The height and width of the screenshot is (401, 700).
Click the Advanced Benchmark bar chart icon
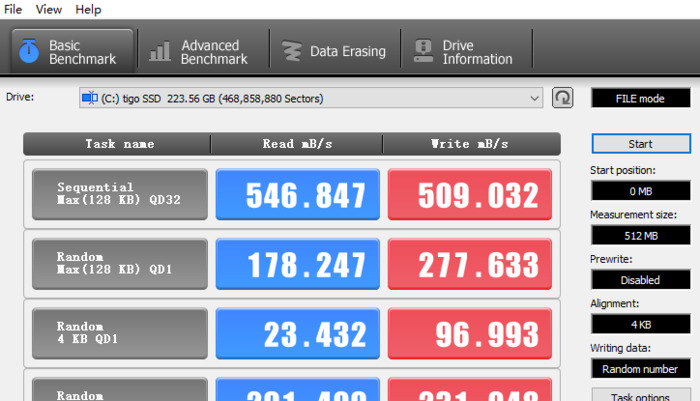coord(159,51)
